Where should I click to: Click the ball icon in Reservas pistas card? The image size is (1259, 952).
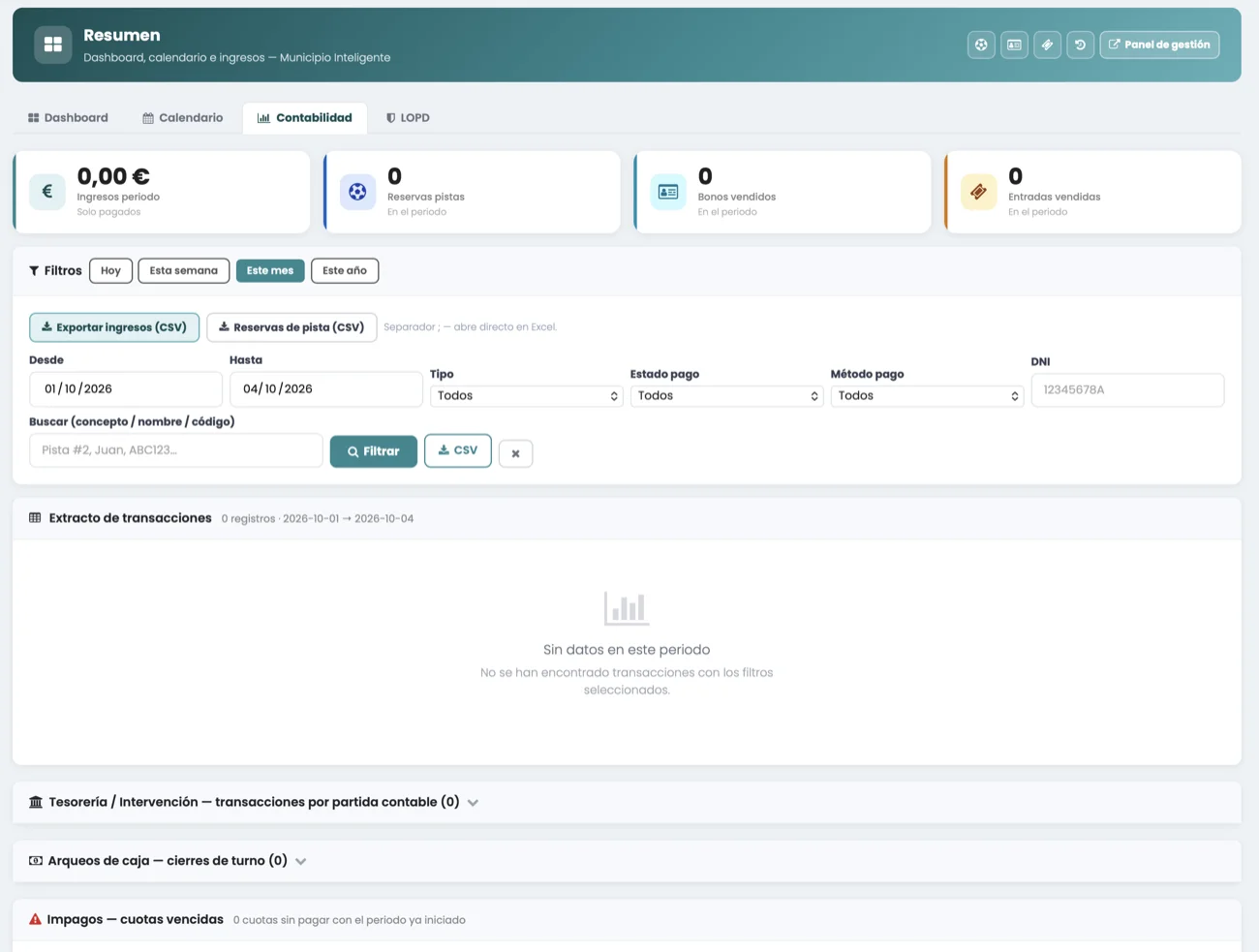[357, 192]
